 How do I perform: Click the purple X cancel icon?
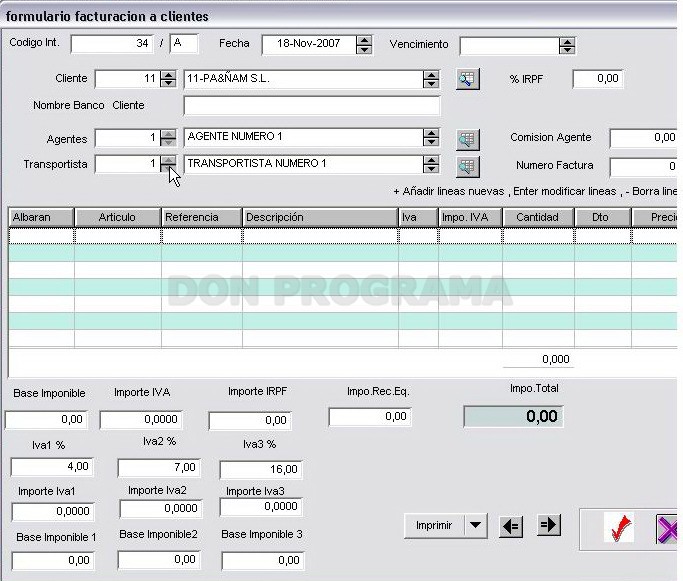666,529
